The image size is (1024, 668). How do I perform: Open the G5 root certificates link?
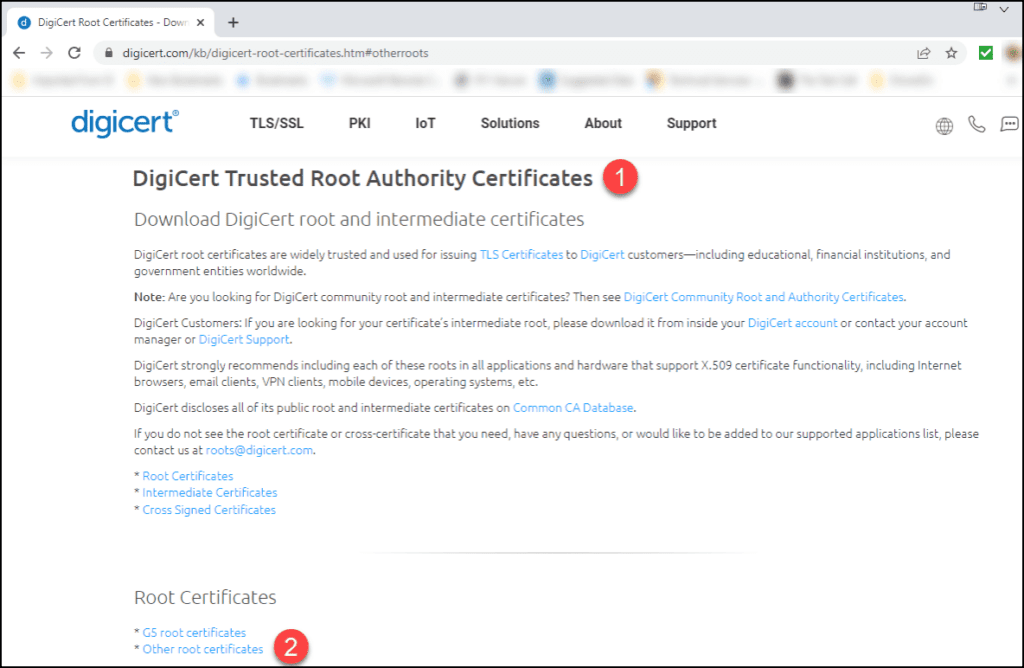[x=194, y=633]
